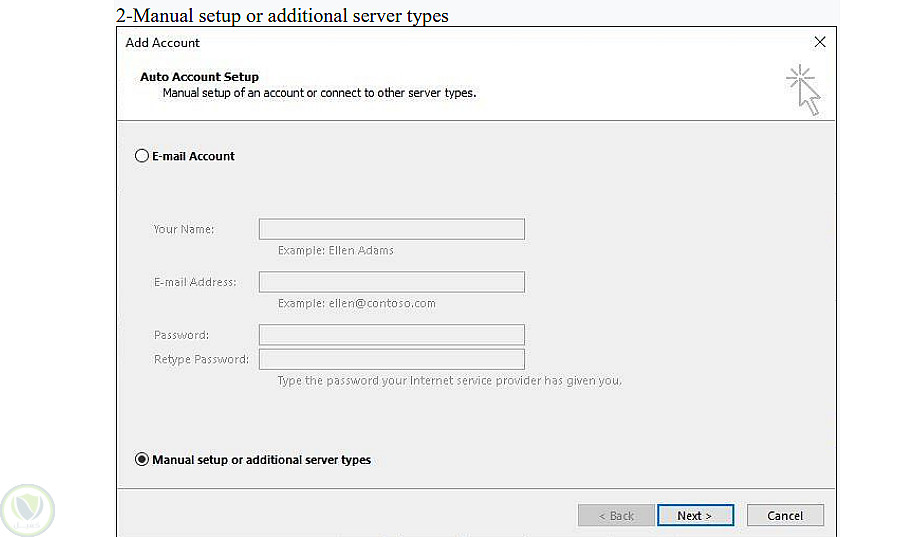Click the "Password:" label text

[181, 335]
